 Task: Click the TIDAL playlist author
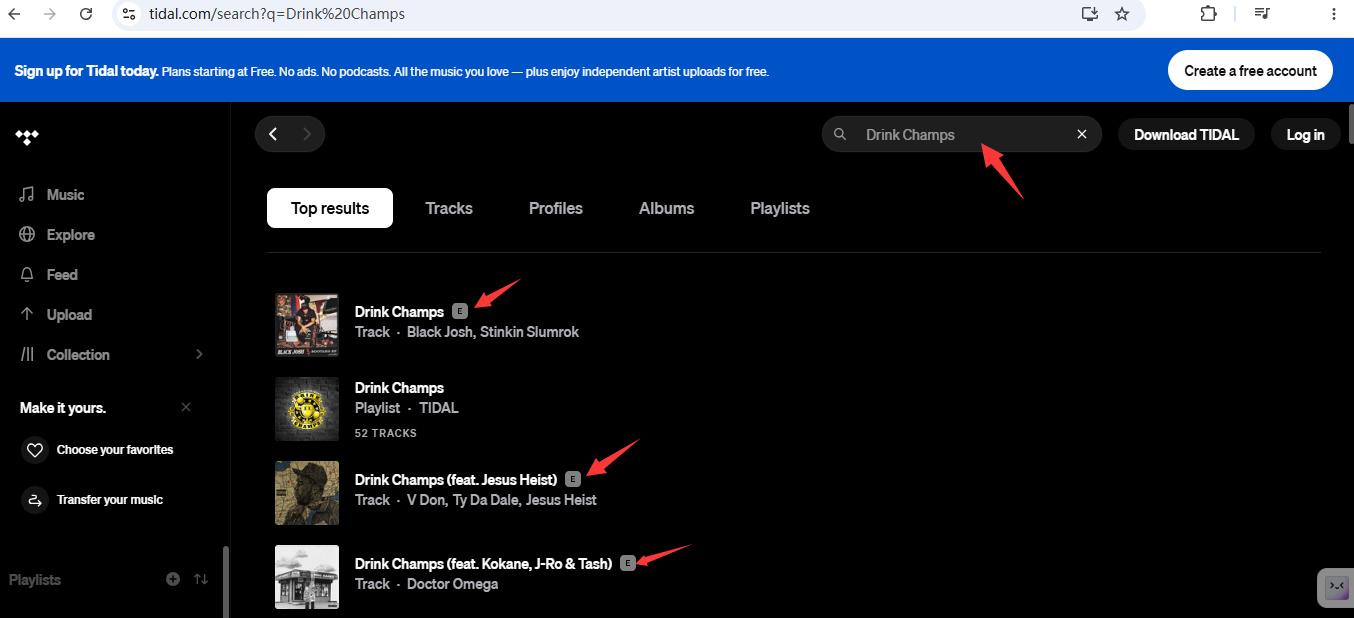click(x=439, y=408)
